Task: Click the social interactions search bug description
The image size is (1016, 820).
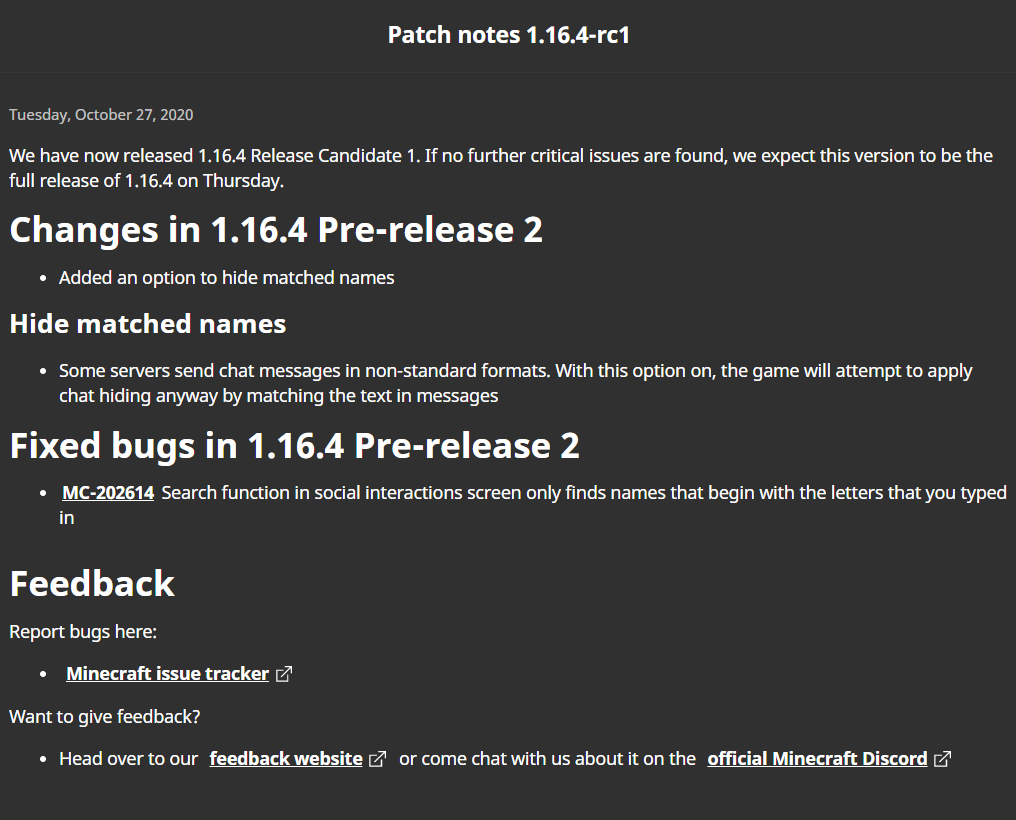Action: (x=583, y=493)
